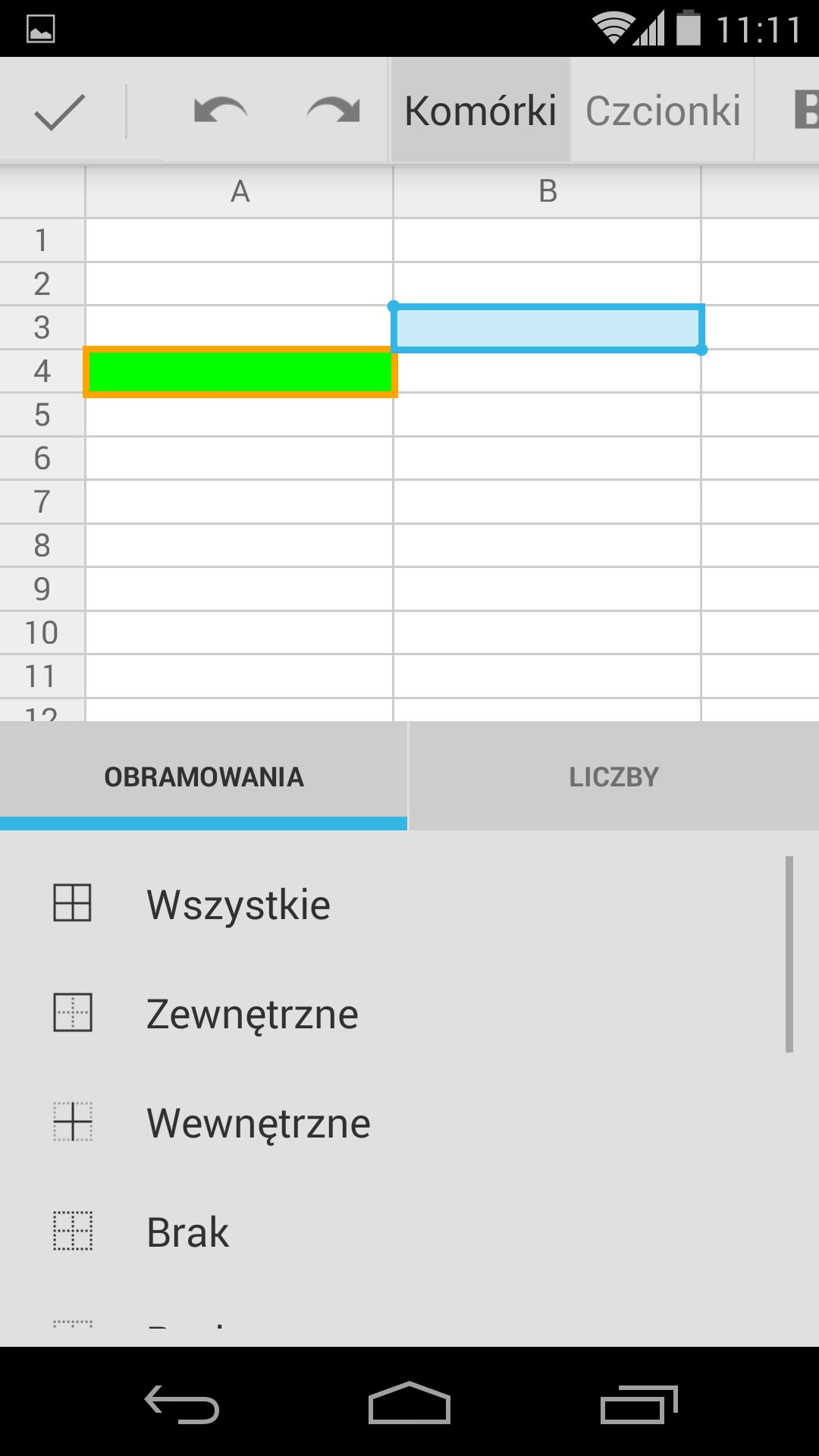Tap the checkmark confirm icon

(59, 112)
